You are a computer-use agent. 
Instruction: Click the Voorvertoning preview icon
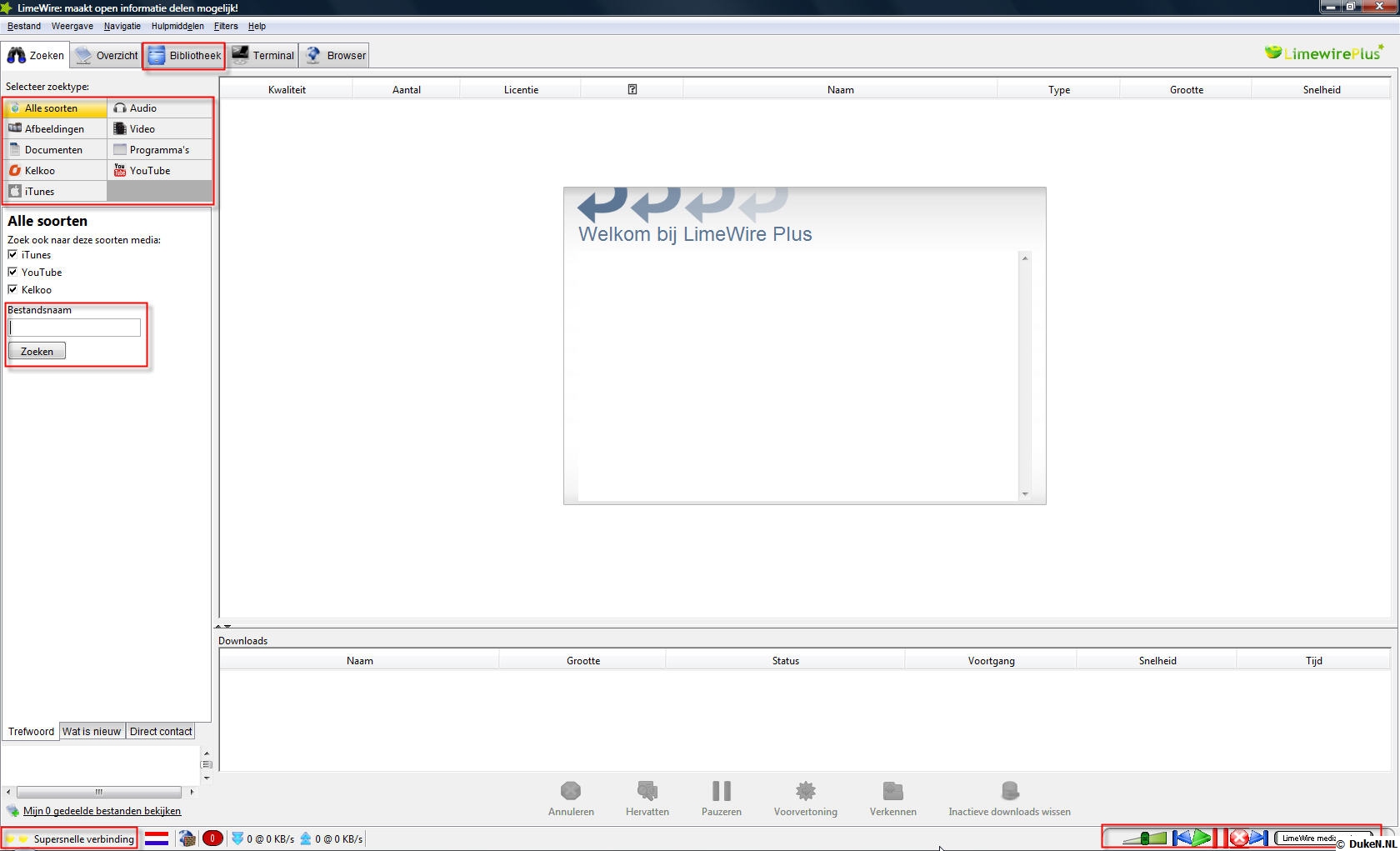[x=806, y=790]
